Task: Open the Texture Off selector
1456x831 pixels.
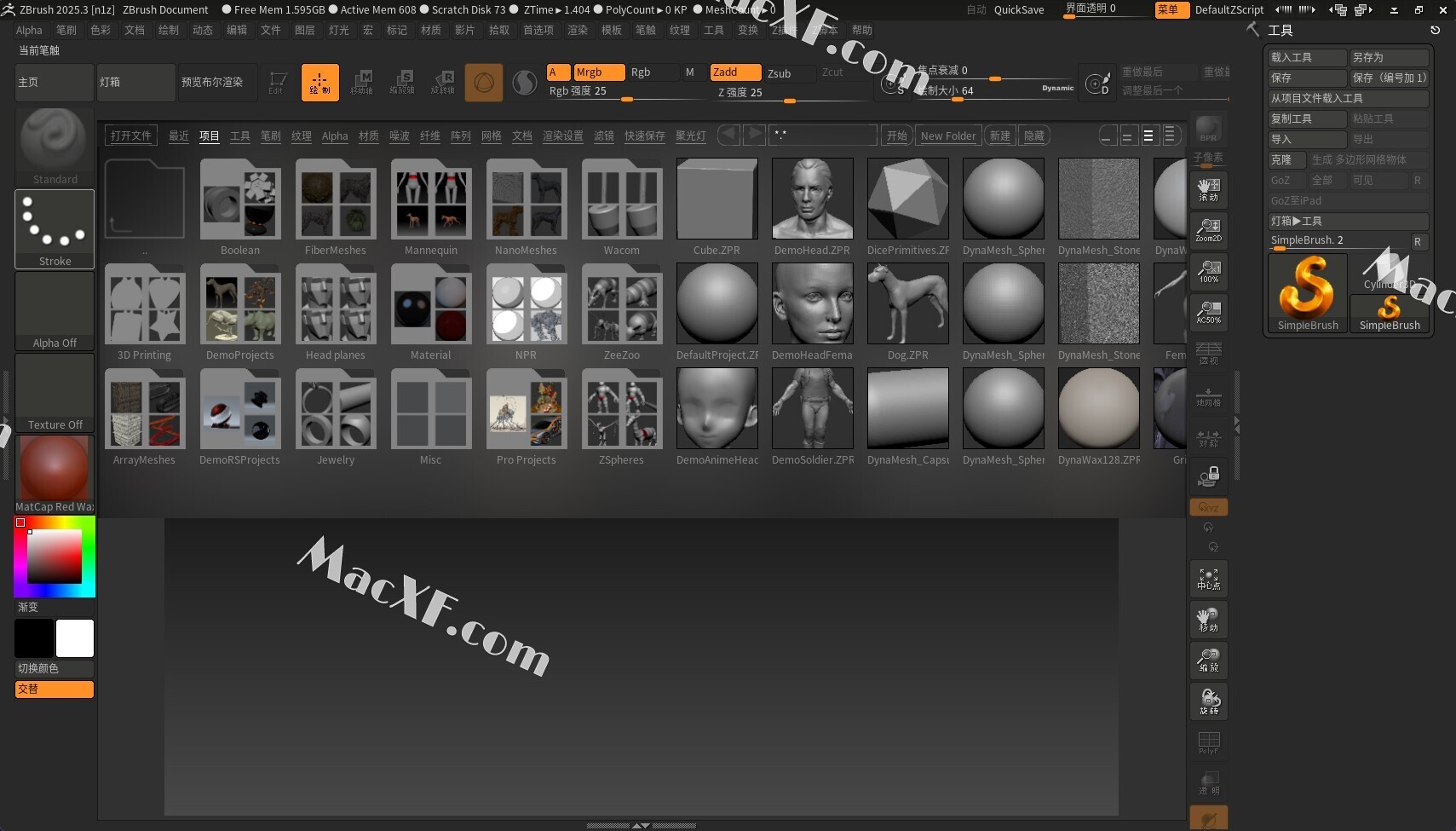Action: coord(55,393)
